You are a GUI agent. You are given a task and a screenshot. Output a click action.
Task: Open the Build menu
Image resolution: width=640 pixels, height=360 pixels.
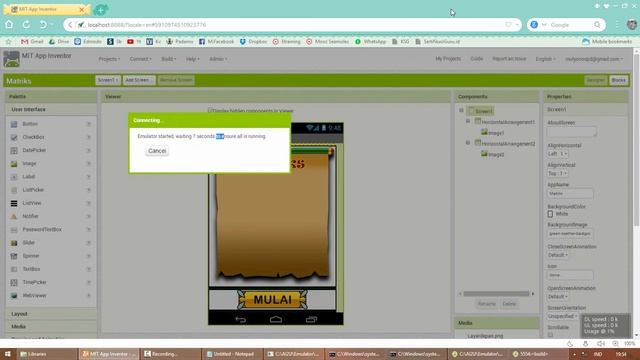(169, 59)
